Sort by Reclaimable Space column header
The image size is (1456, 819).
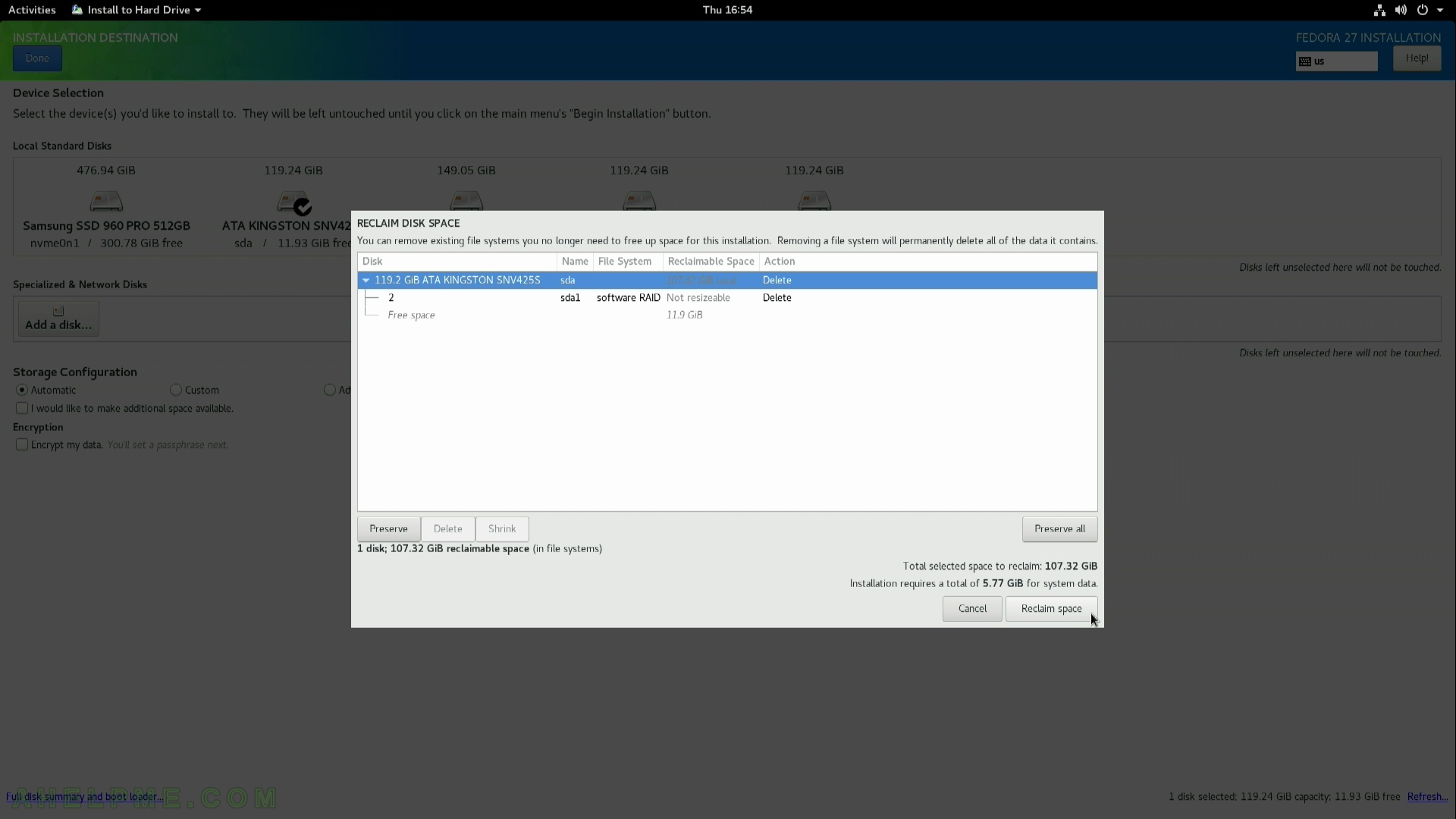[x=711, y=262]
